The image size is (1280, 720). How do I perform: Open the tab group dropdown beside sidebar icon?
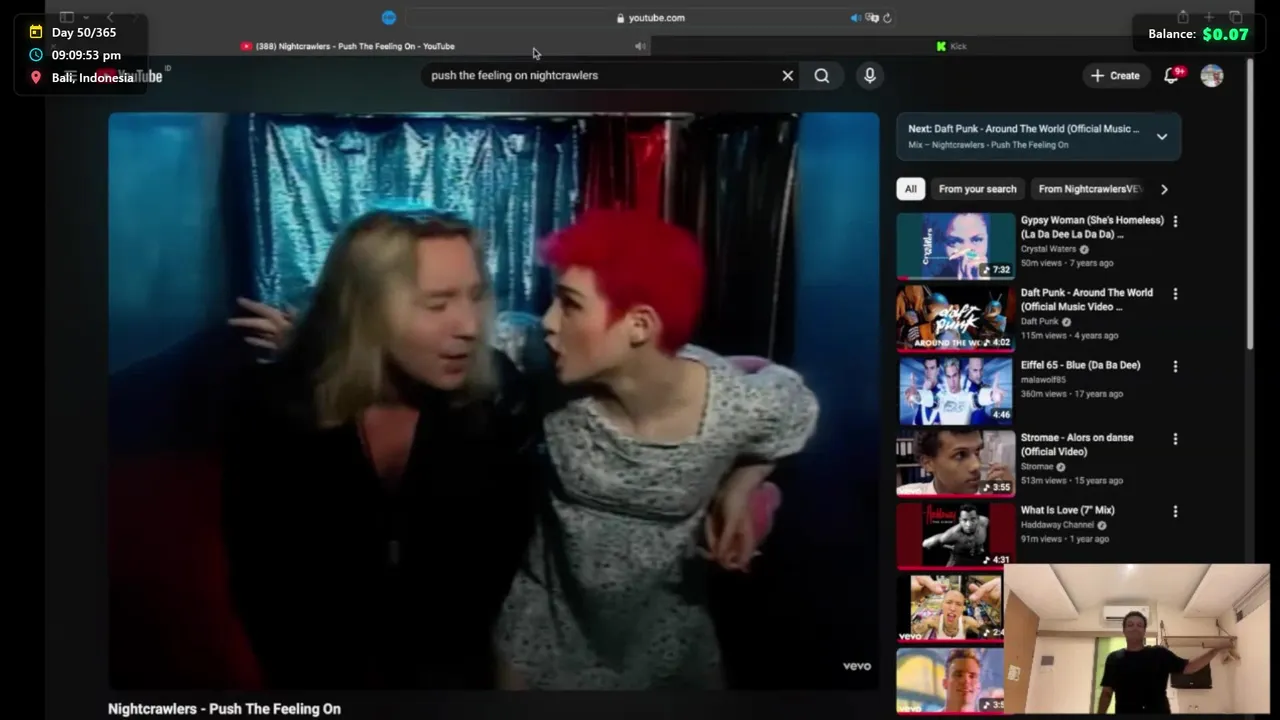pyautogui.click(x=86, y=17)
